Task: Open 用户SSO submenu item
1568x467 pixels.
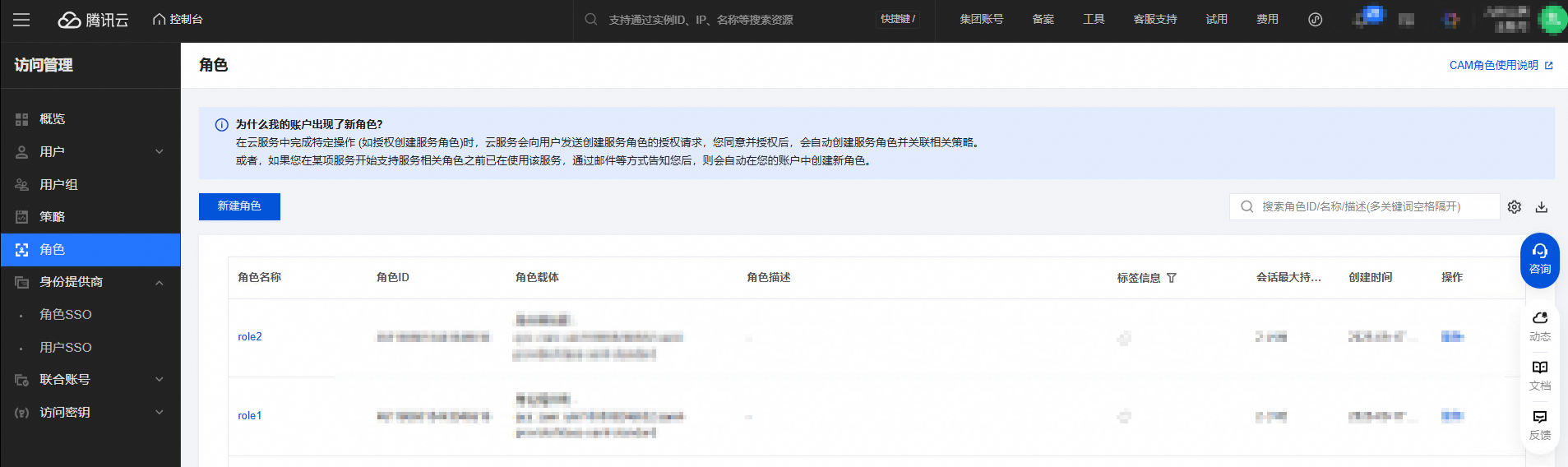Action: 66,347
